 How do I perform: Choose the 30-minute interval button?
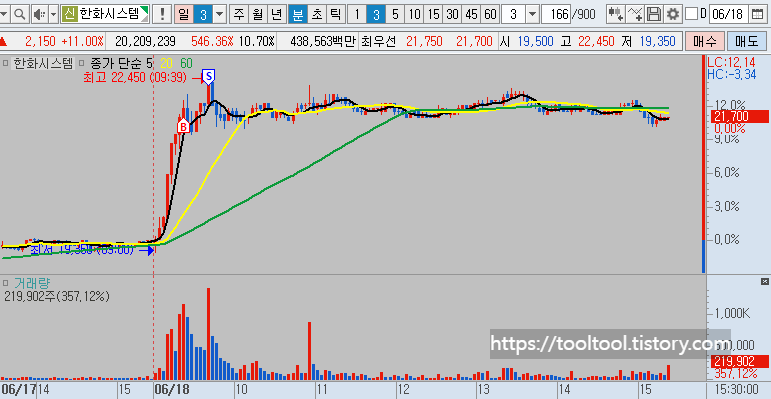[x=452, y=15]
